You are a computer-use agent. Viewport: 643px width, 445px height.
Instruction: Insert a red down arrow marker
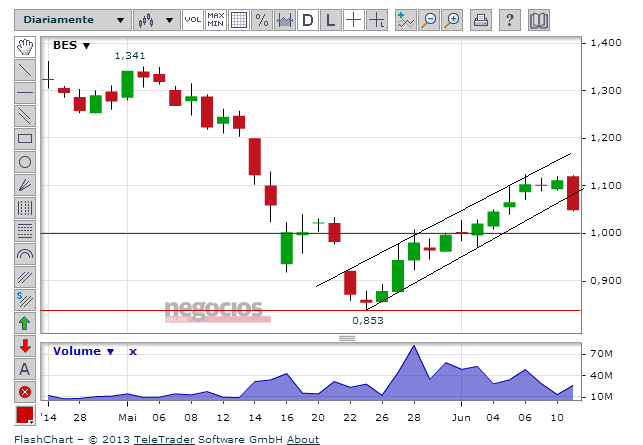[x=25, y=346]
